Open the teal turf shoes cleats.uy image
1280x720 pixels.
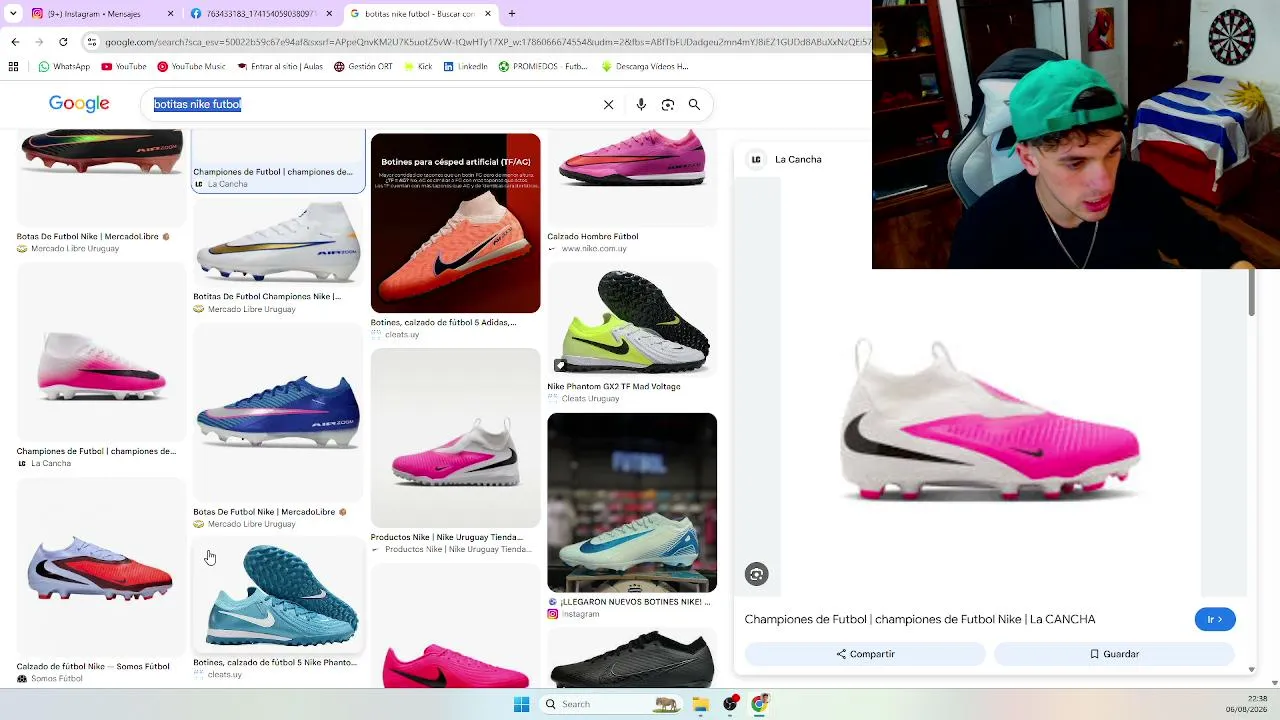click(x=278, y=596)
